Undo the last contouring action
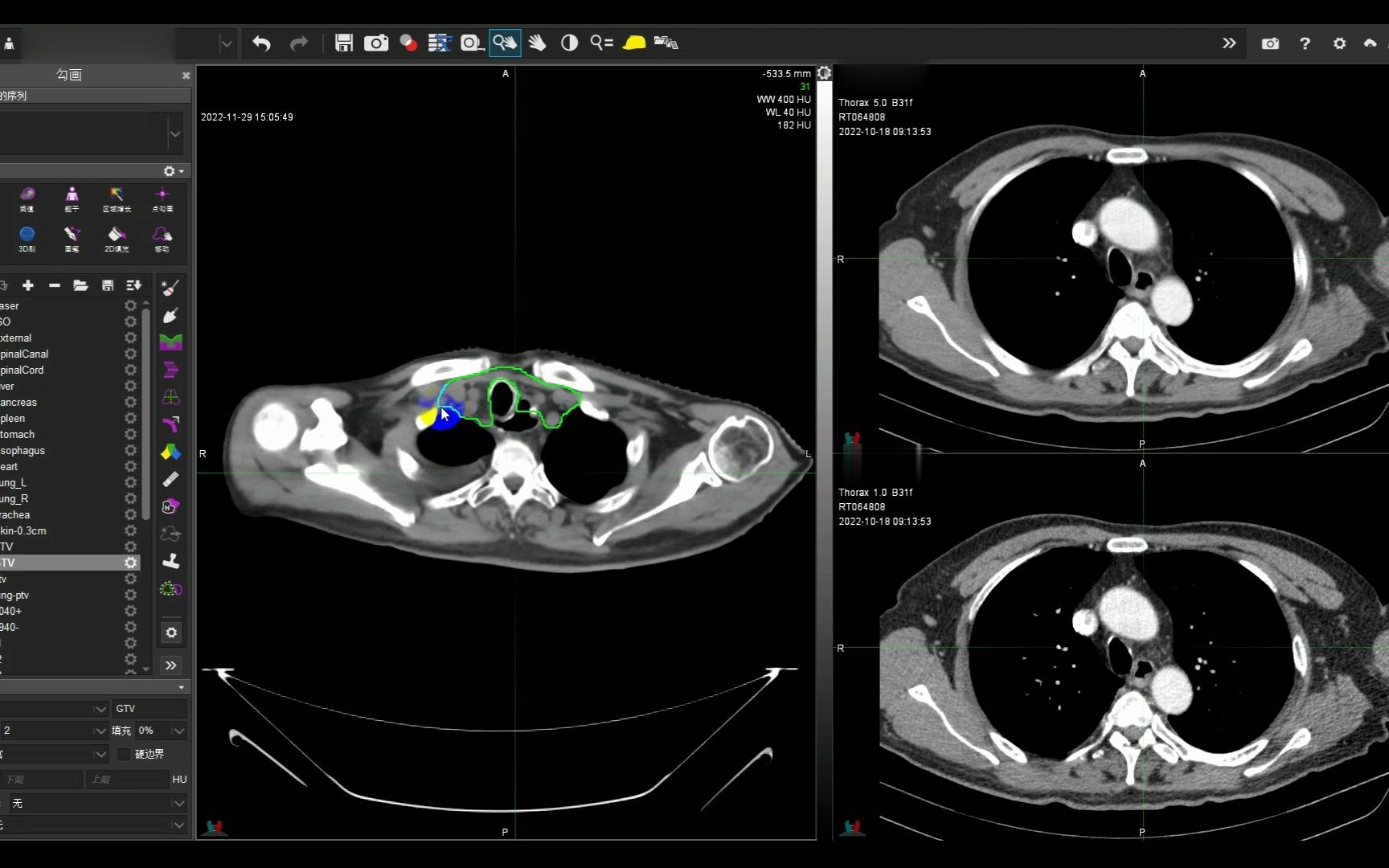The height and width of the screenshot is (868, 1389). coord(261,43)
